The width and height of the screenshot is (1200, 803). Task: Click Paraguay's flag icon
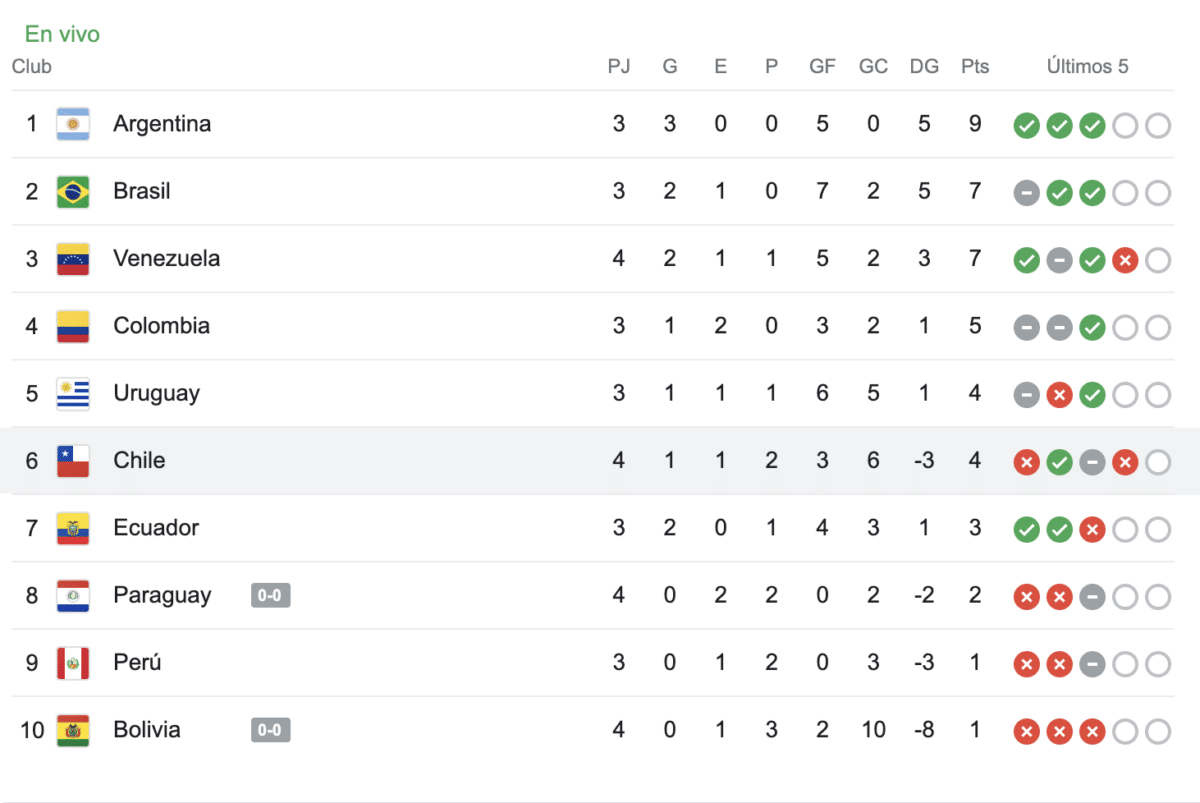coord(72,595)
